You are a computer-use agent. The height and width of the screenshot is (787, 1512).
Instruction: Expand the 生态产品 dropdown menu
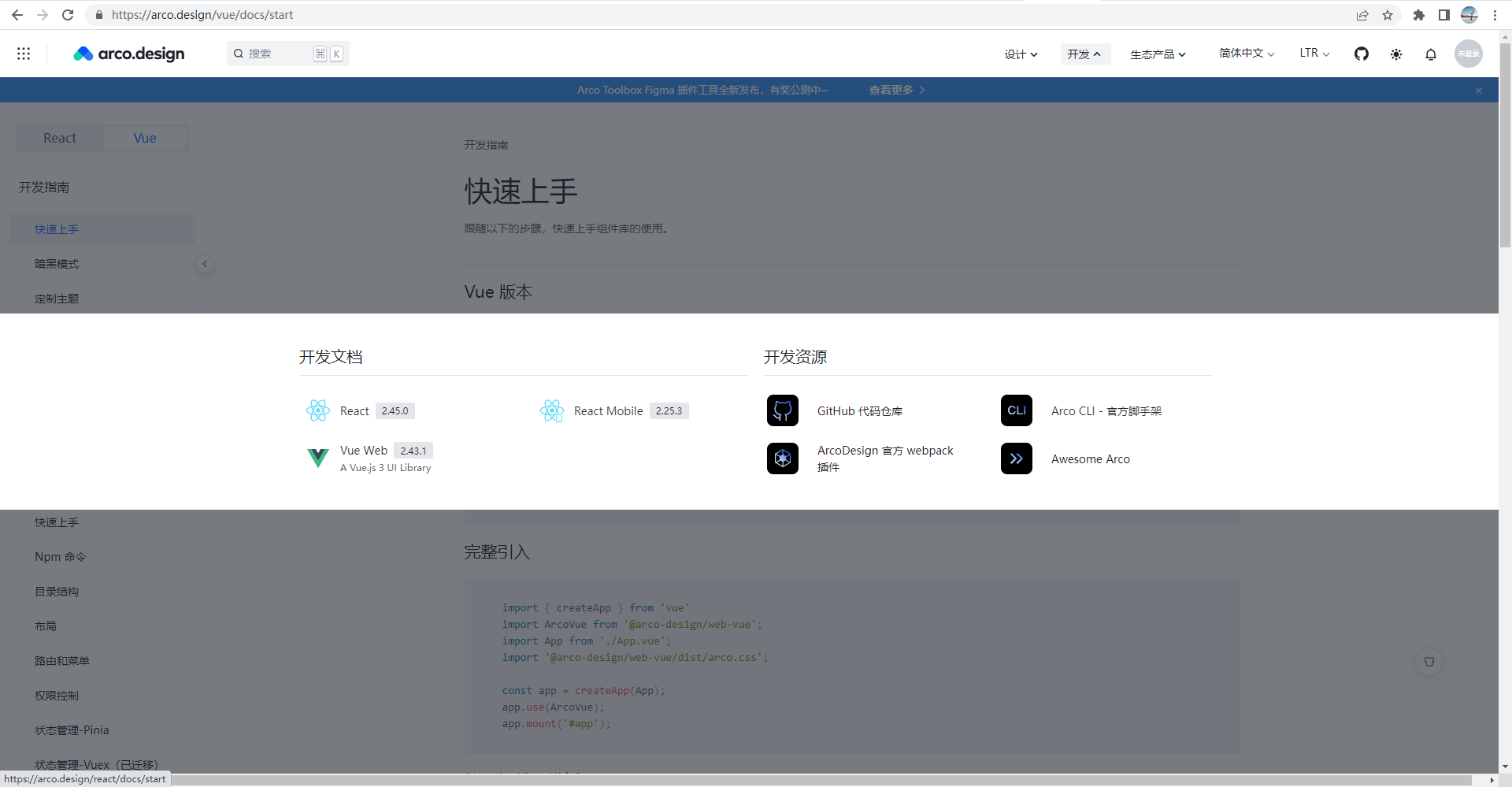click(1158, 54)
